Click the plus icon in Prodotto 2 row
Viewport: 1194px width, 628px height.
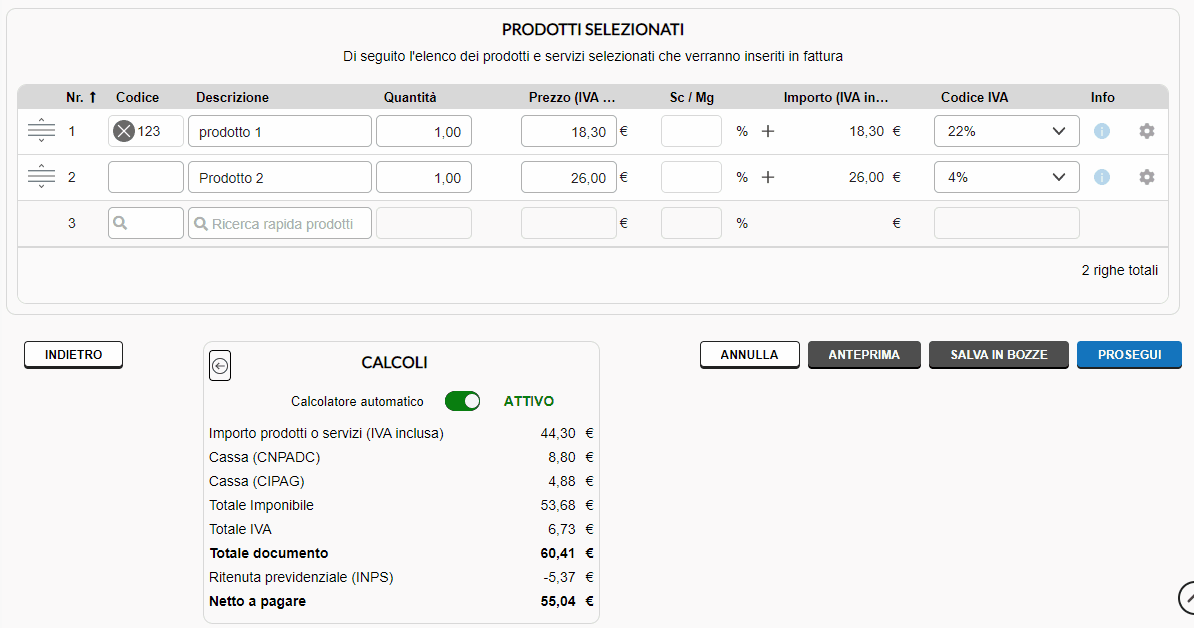[768, 177]
